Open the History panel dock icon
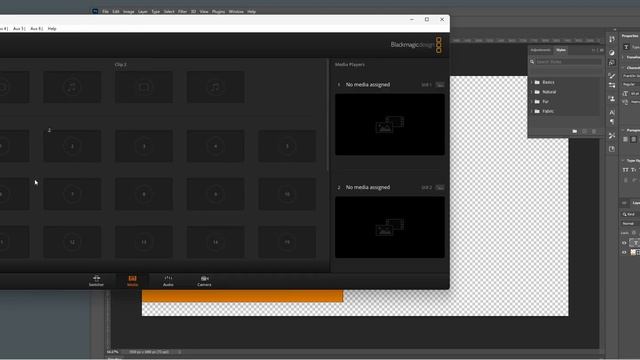The image size is (640, 360). pyautogui.click(x=612, y=39)
